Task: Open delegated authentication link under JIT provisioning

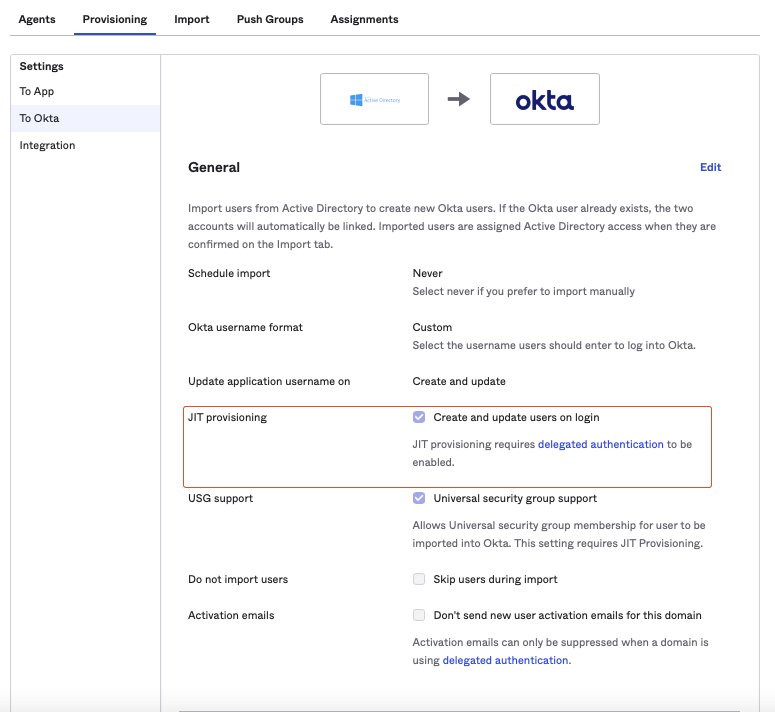Action: click(600, 444)
